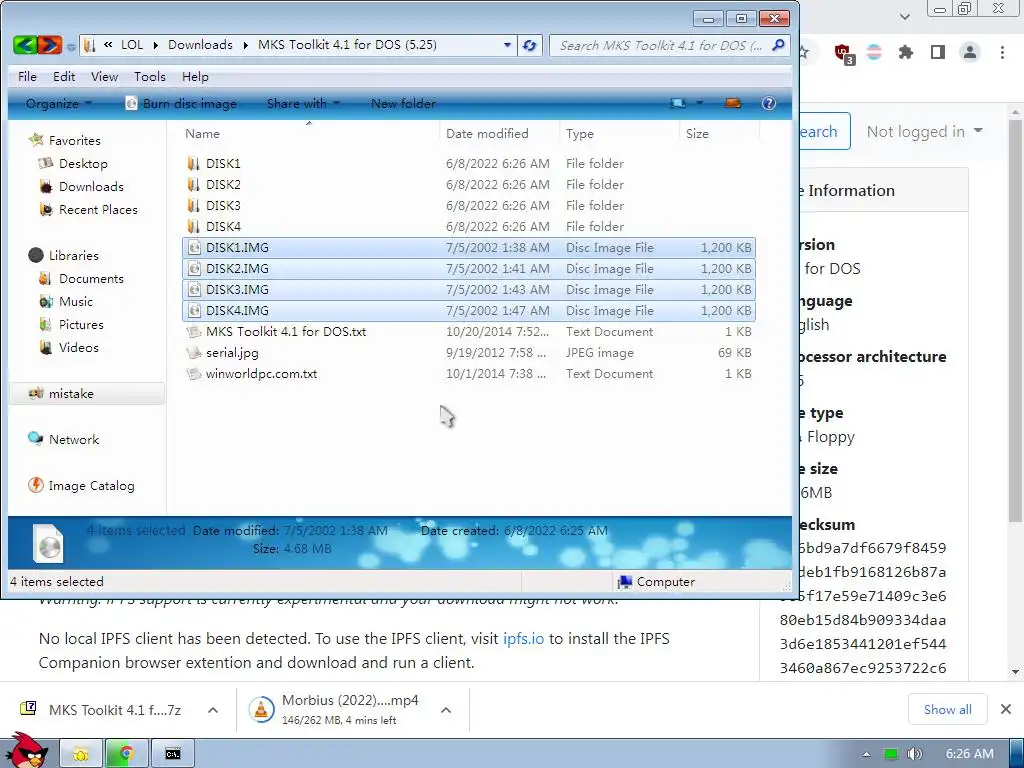Sort by Date modified column header
Screen dimensions: 1024x768
pyautogui.click(x=487, y=133)
